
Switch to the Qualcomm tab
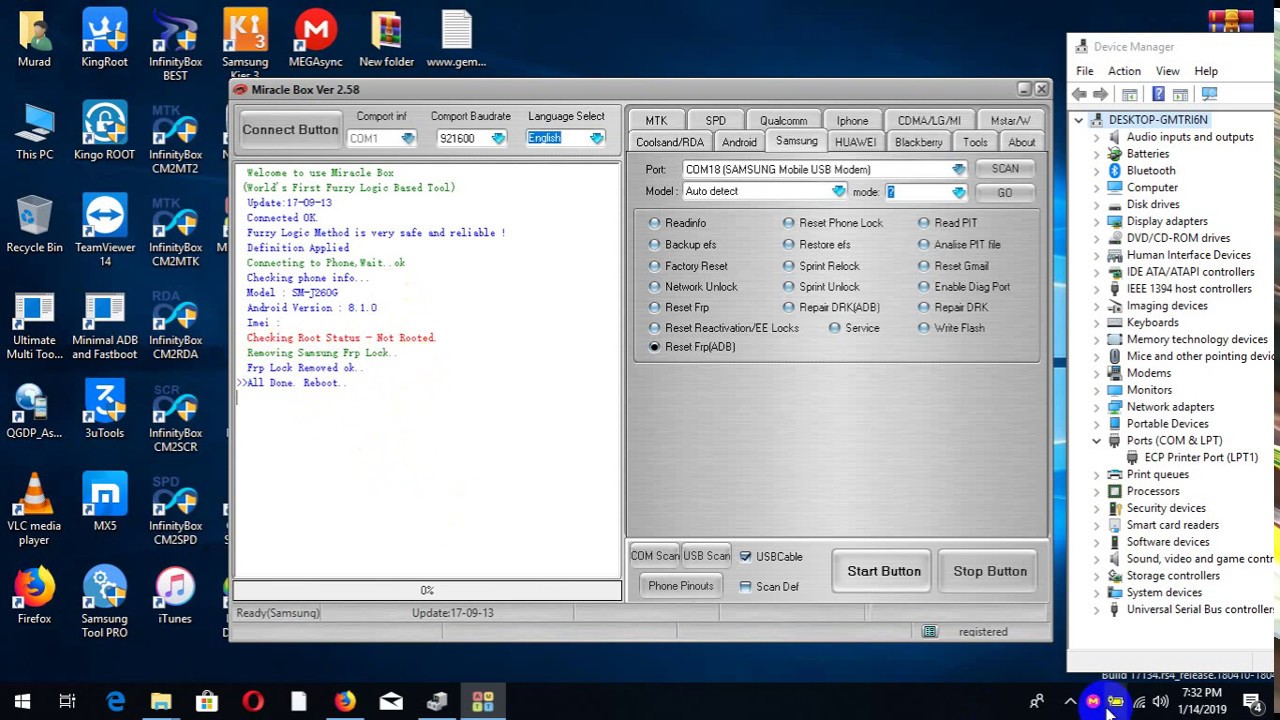tap(783, 120)
